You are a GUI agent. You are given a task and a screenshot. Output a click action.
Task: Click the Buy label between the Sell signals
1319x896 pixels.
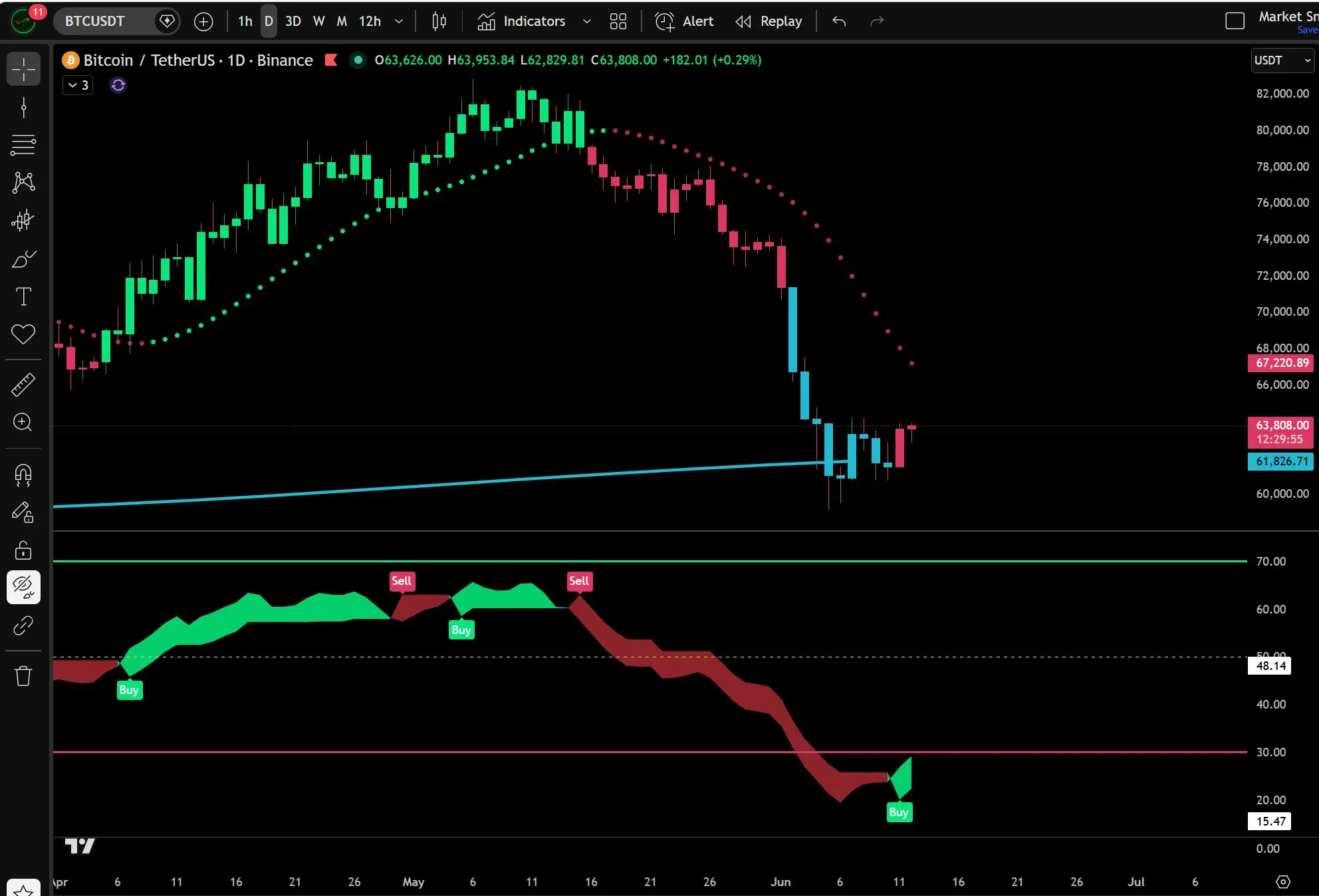[461, 630]
